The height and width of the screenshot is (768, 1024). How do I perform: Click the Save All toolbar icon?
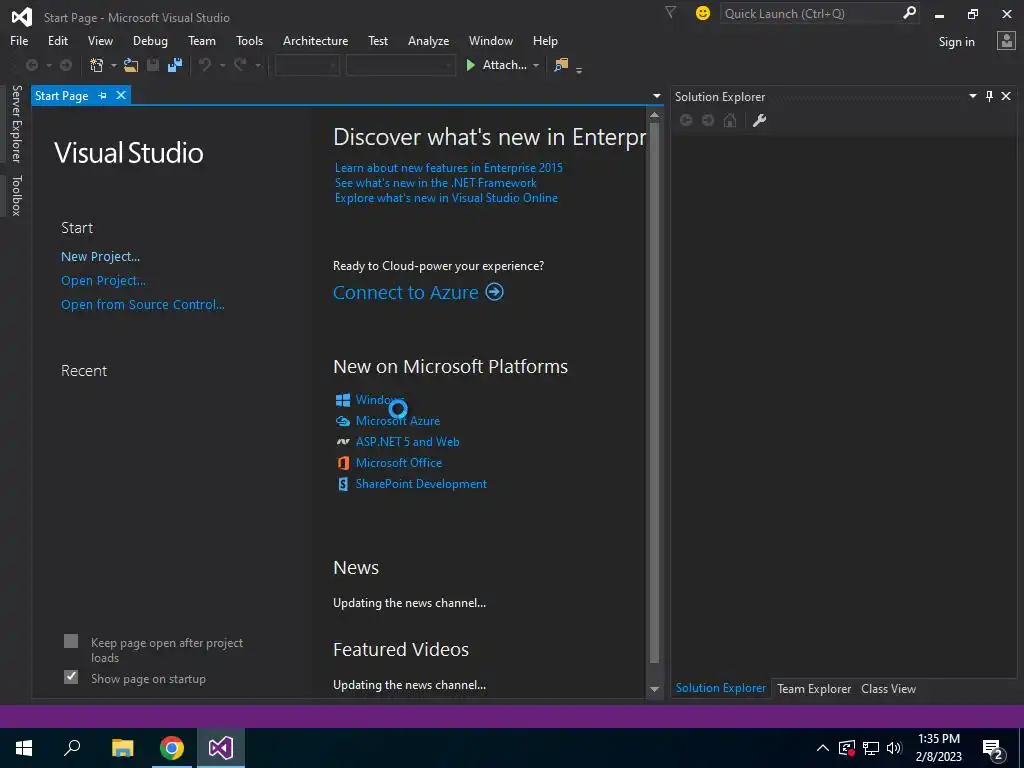[174, 65]
